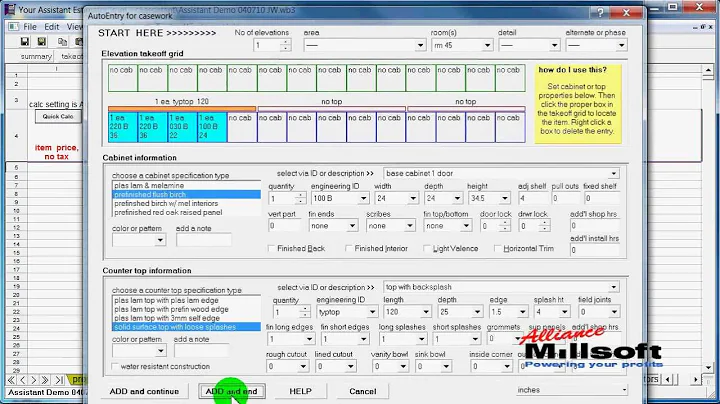Screen dimensions: 720x404
Task: Click next-sheet arrow at bottom left
Action: click(34, 380)
